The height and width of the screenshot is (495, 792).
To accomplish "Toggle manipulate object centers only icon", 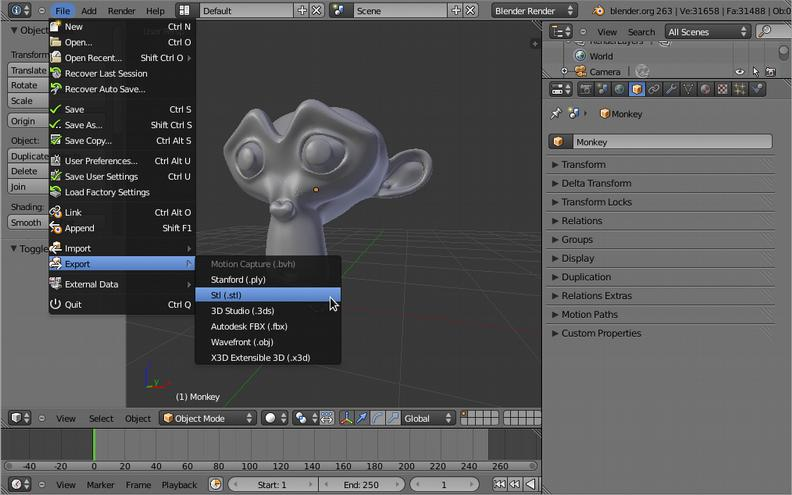I will click(x=327, y=418).
